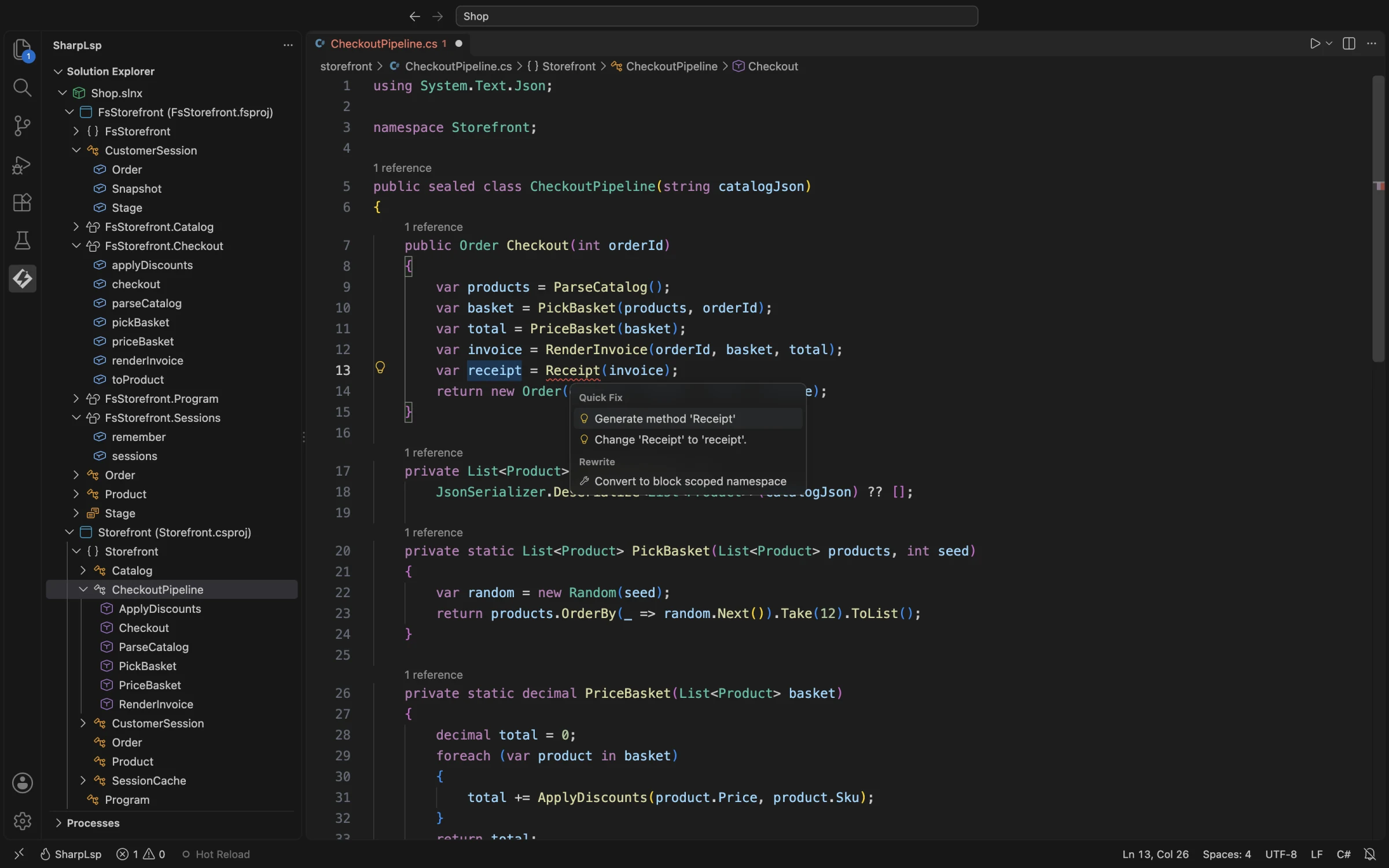Click the lightbulb code action icon on line 13
Image resolution: width=1389 pixels, height=868 pixels.
pyautogui.click(x=380, y=367)
